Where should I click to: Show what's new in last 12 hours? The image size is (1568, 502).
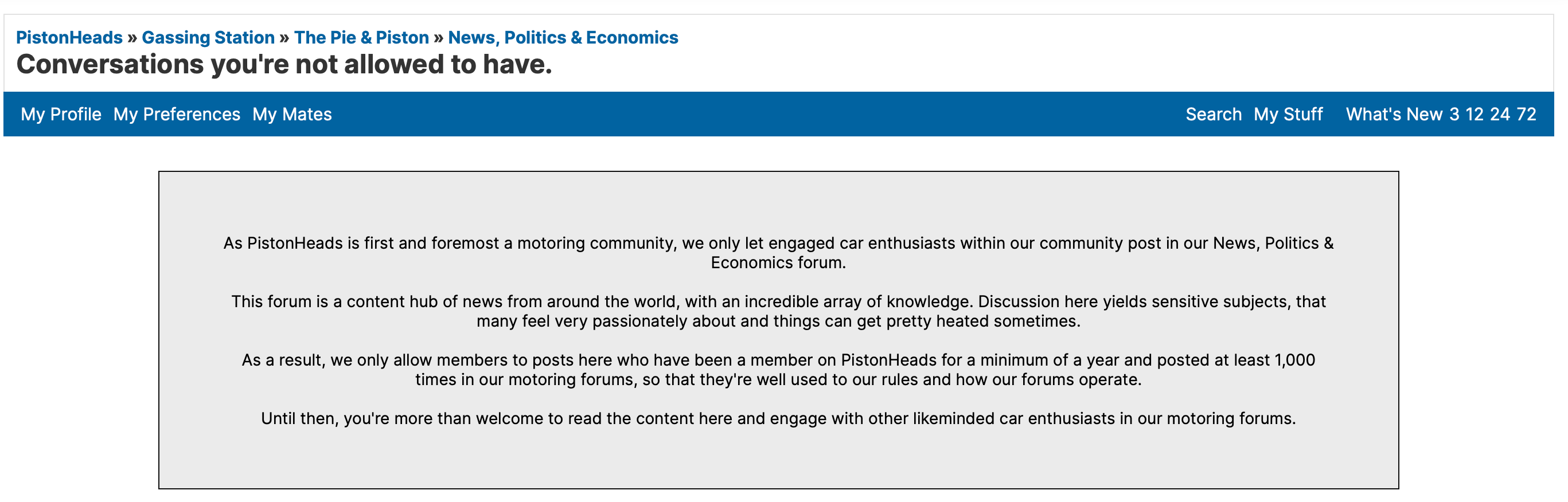point(1475,115)
